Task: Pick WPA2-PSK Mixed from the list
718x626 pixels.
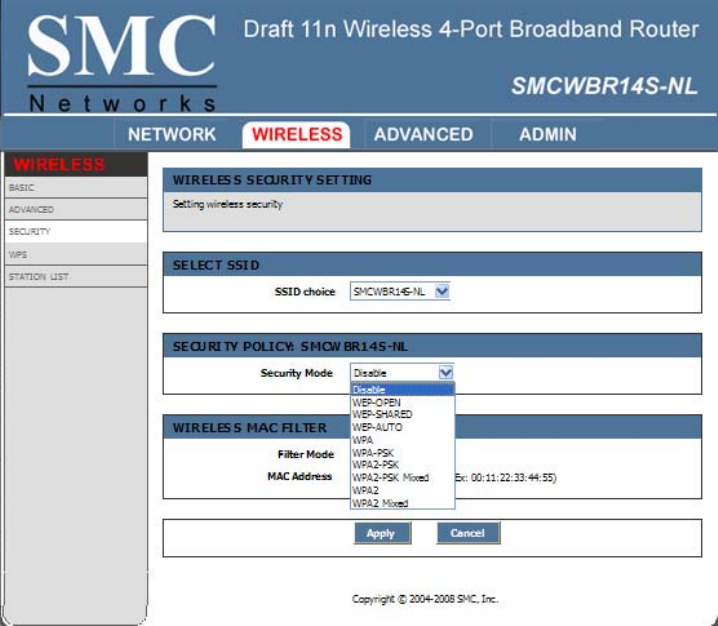Action: tap(403, 478)
